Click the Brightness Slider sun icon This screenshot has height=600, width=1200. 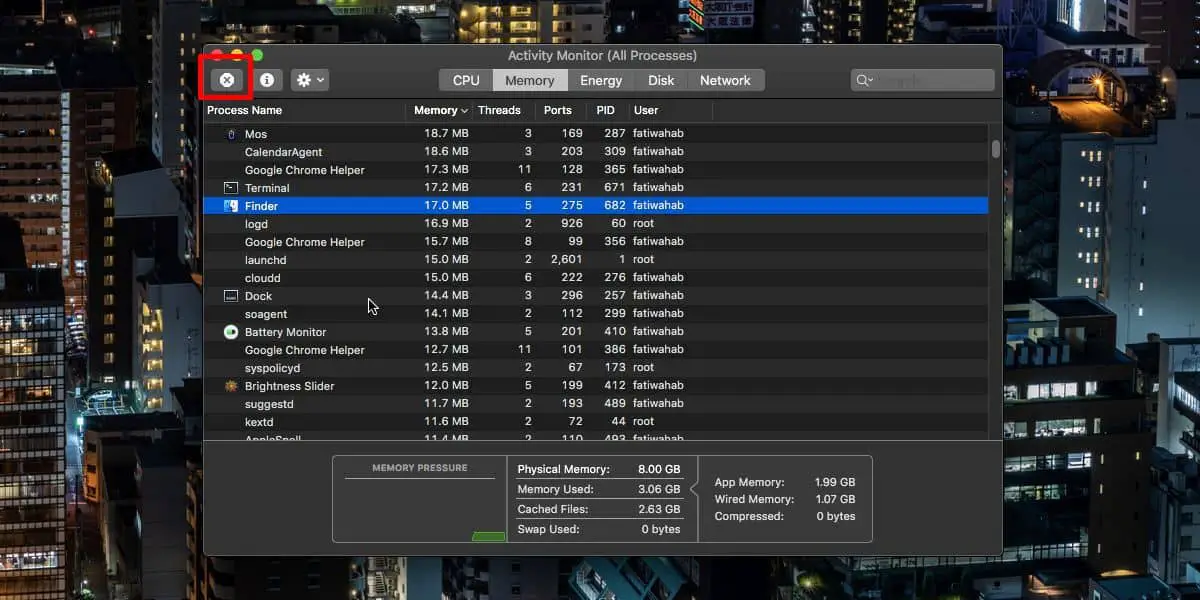231,386
